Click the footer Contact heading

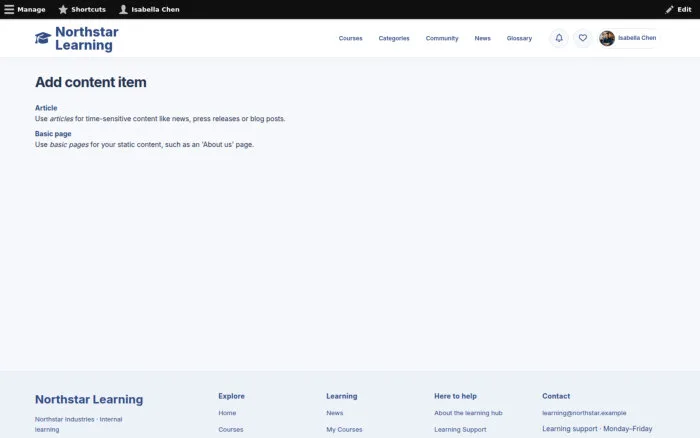tap(556, 396)
